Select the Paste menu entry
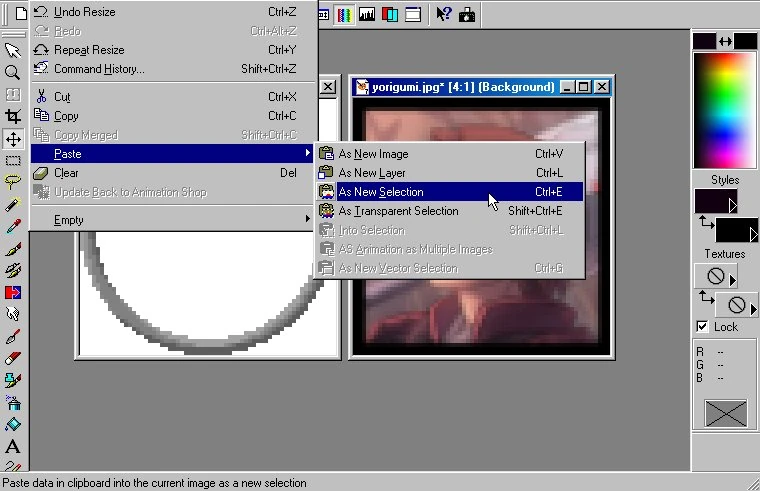Viewport: 760px width, 491px height. 172,154
